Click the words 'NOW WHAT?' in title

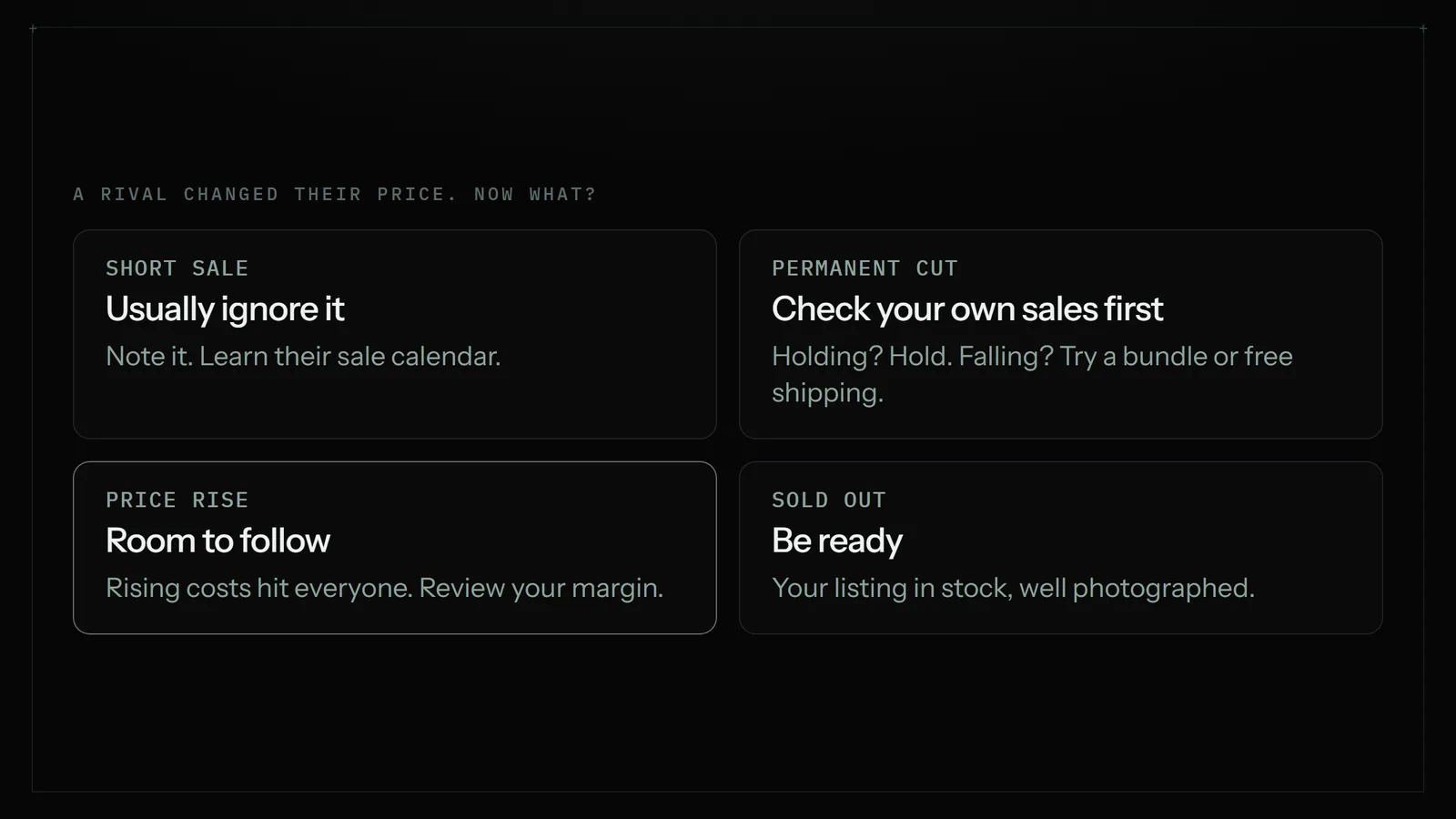click(535, 194)
